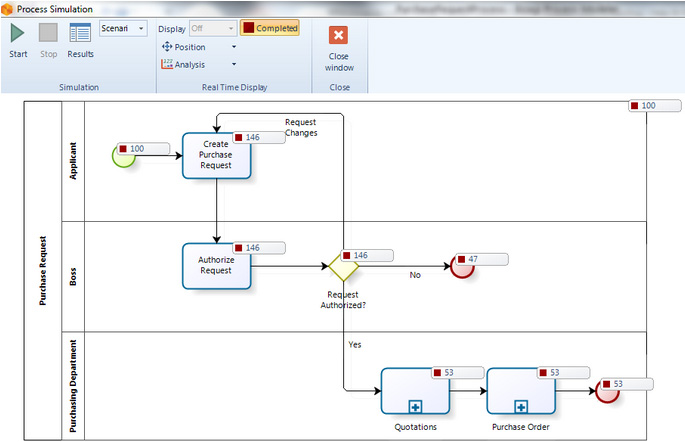685x442 pixels.
Task: Click the Request Authorized? gateway label
Action: coord(343,300)
